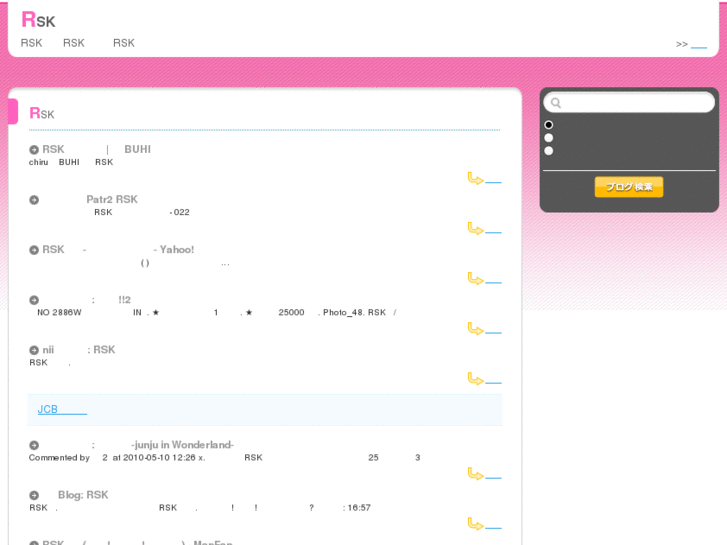Click bullet icon beside 'junju in Wonderland'

click(34, 445)
